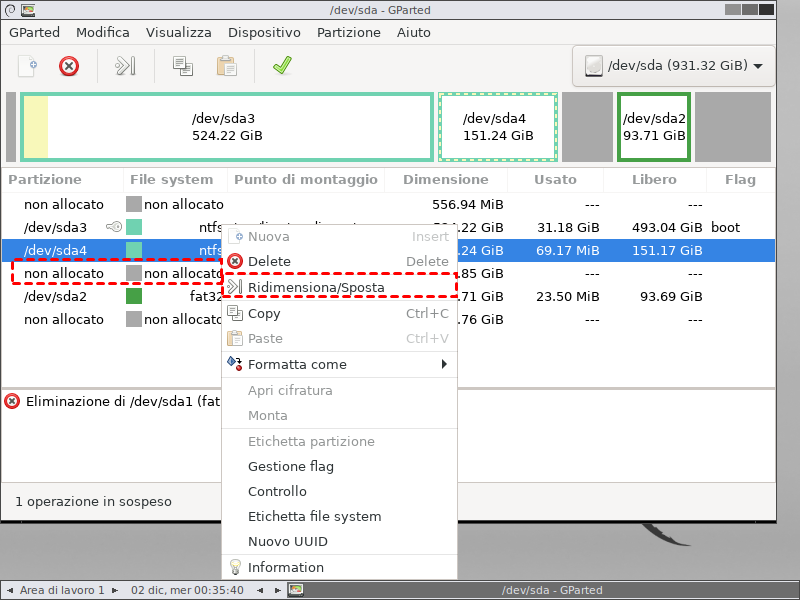Select the /dev/sda3 partition row

[388, 227]
